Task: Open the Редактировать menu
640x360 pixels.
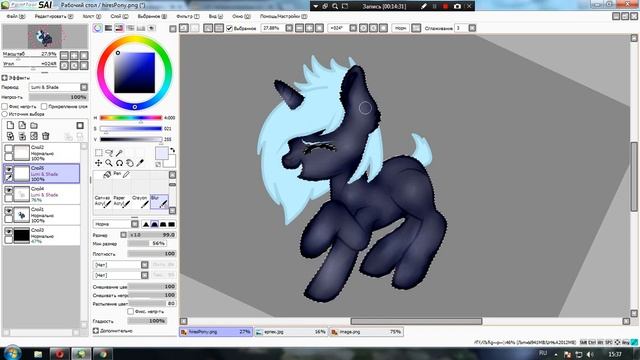Action: click(x=53, y=16)
